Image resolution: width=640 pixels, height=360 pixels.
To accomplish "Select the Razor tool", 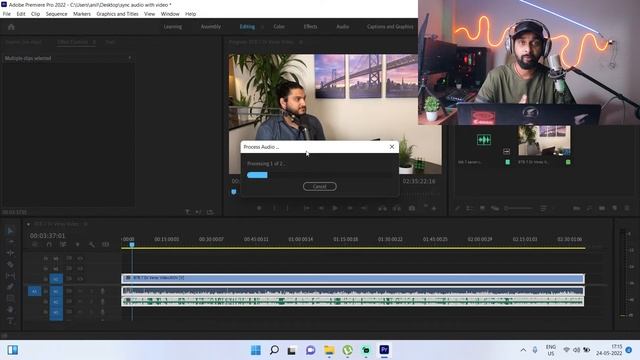I will (10, 264).
